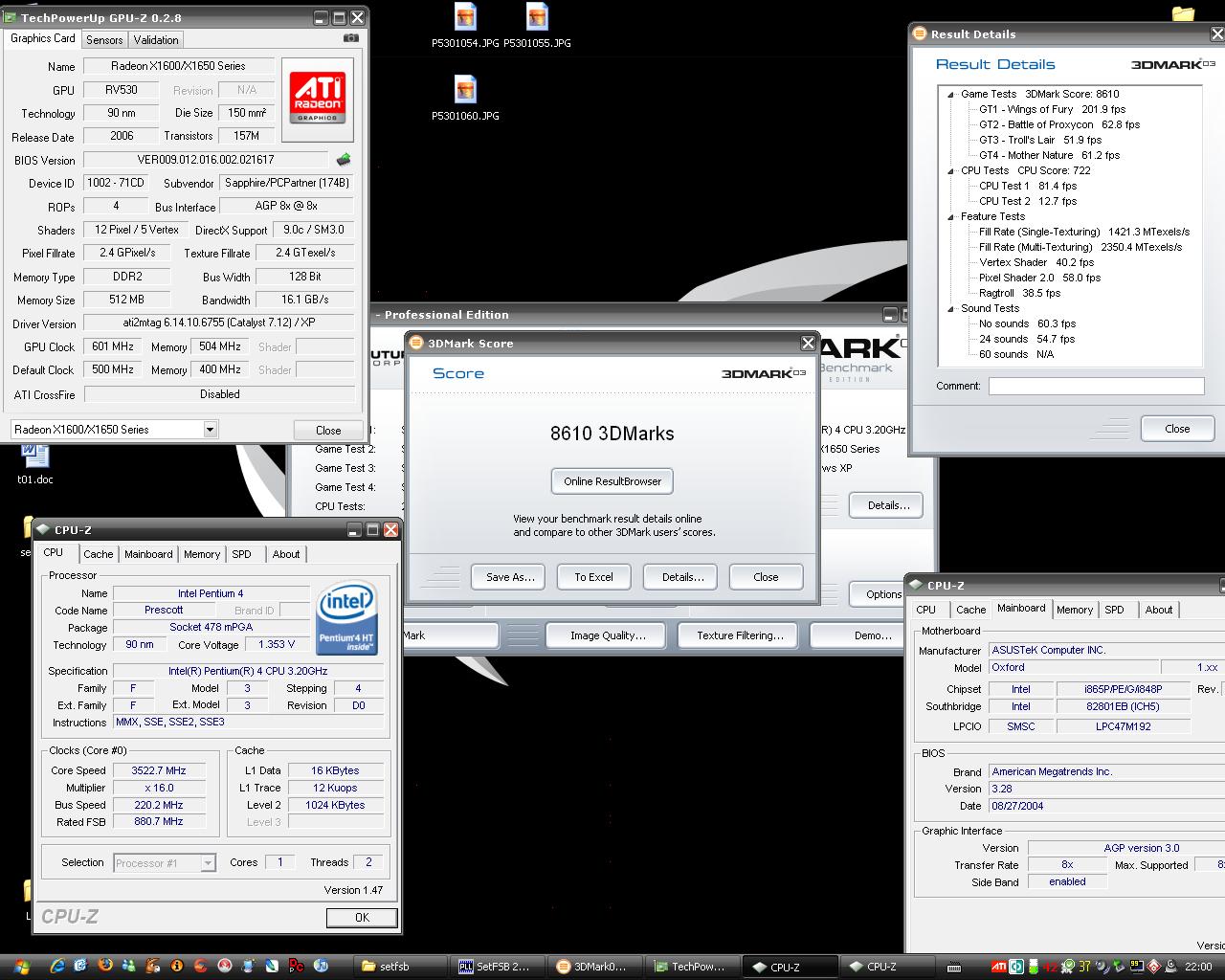This screenshot has height=980, width=1225.
Task: Select Ragtroll result row
Action: 1020,293
